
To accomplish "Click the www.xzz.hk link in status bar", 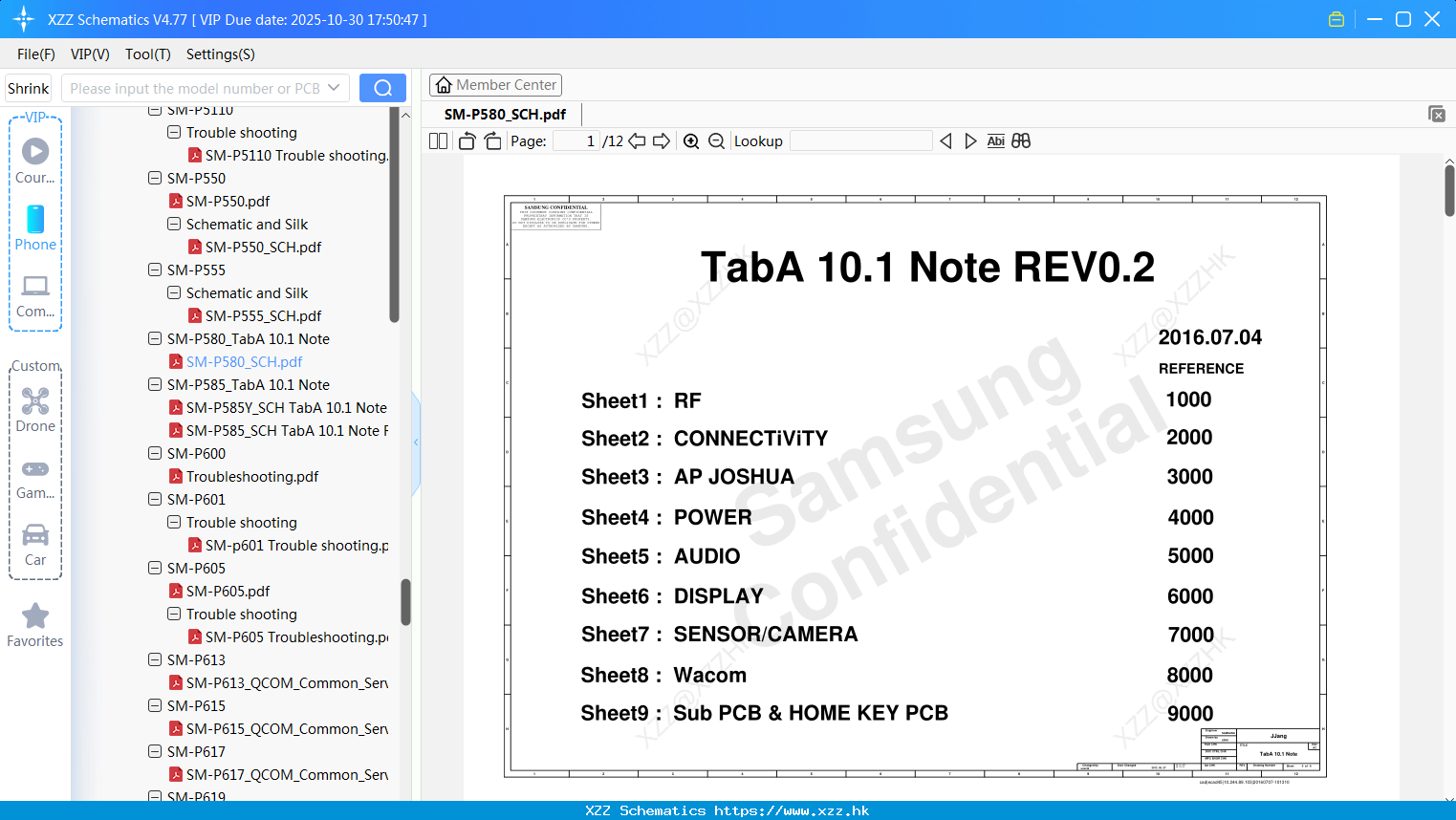I will pyautogui.click(x=792, y=810).
